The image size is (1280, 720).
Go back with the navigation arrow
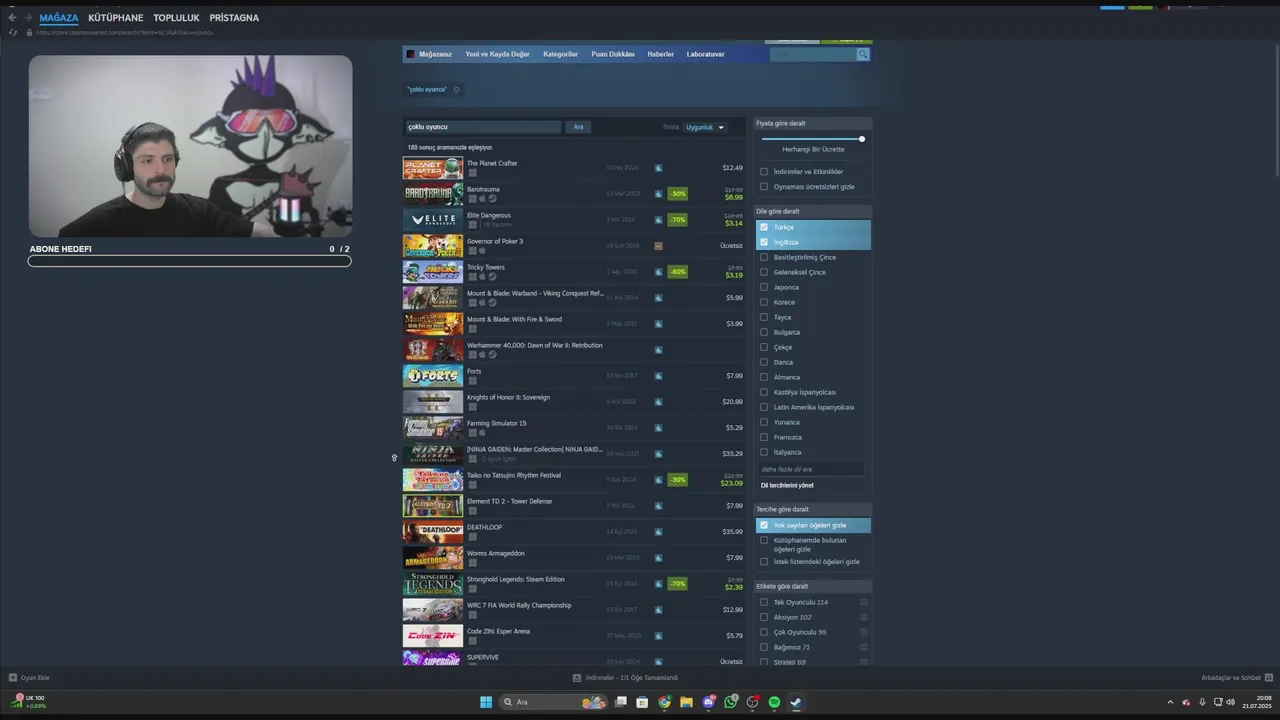[x=12, y=18]
